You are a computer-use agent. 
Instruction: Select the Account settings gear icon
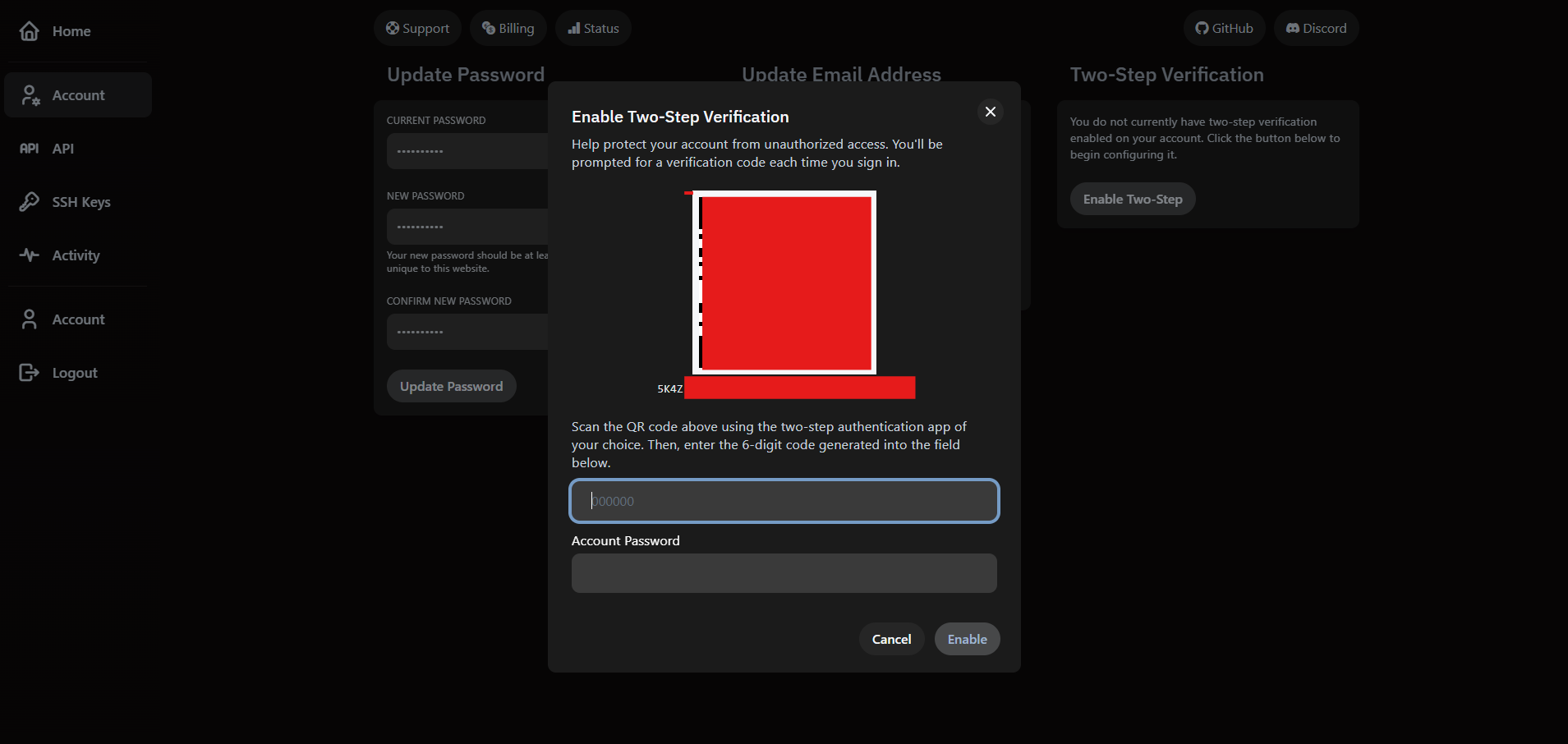[x=30, y=94]
